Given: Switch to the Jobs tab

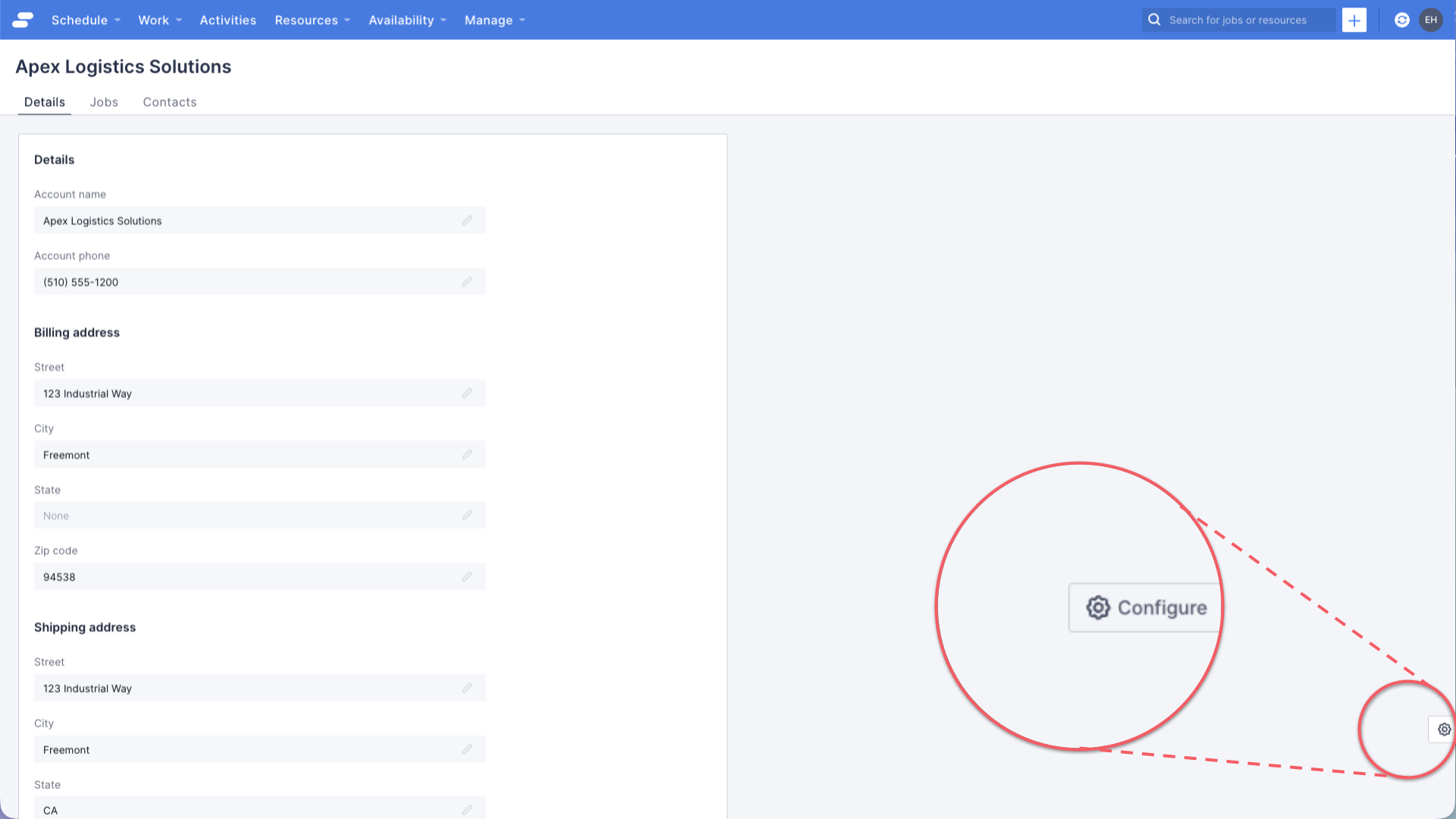Looking at the screenshot, I should click(x=104, y=102).
